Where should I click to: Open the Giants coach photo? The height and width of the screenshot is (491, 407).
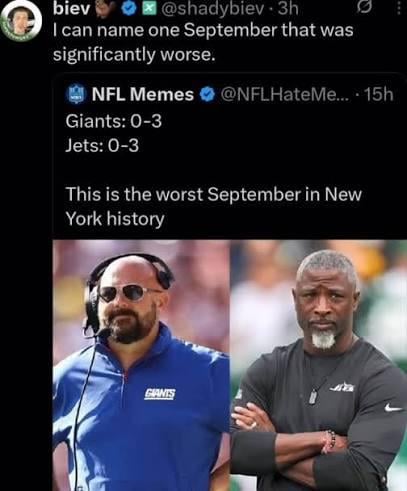[141, 365]
